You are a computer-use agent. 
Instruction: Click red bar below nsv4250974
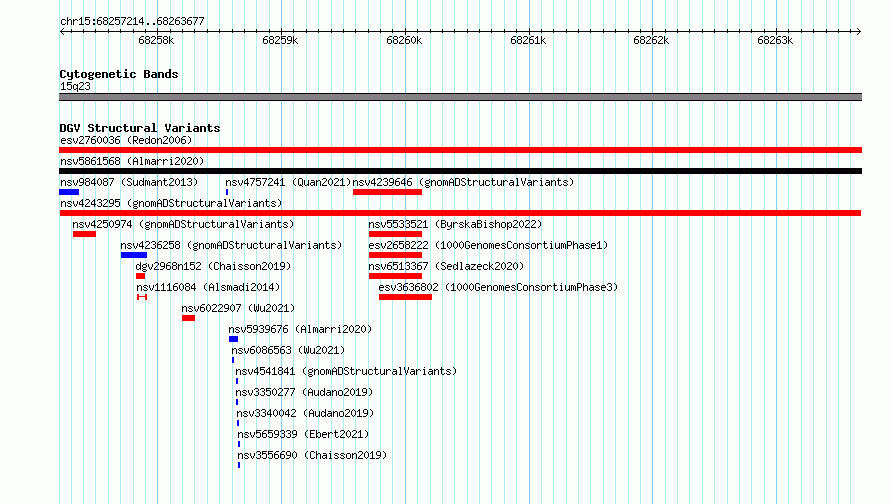click(x=84, y=234)
